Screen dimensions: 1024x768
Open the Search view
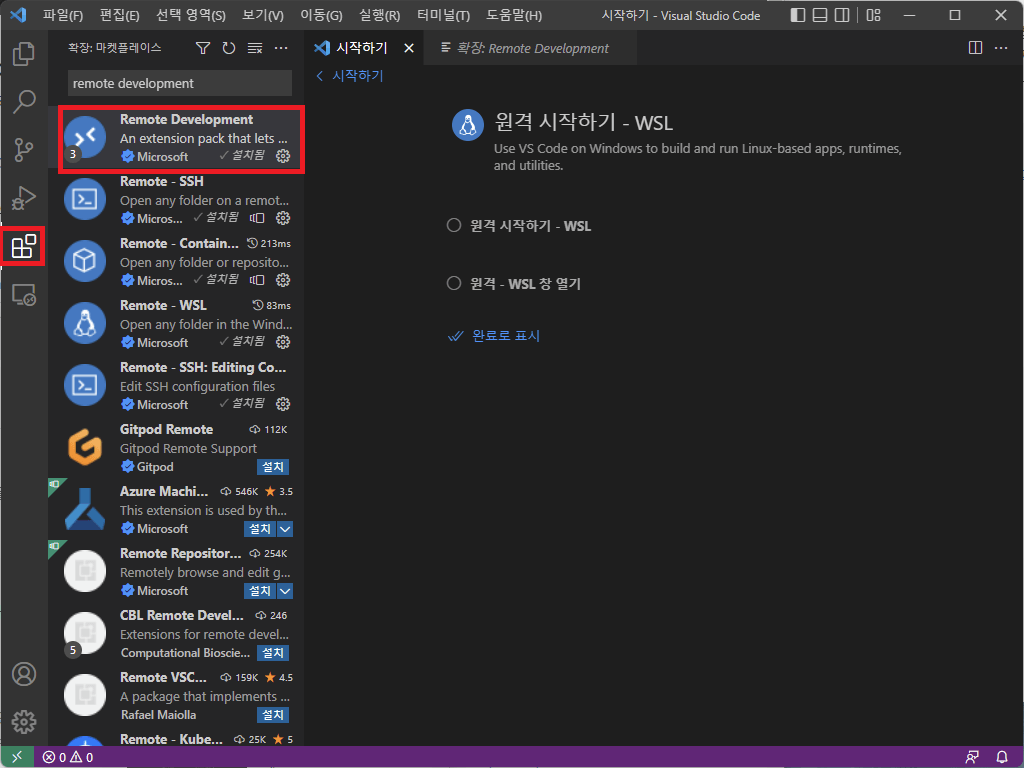click(x=24, y=101)
